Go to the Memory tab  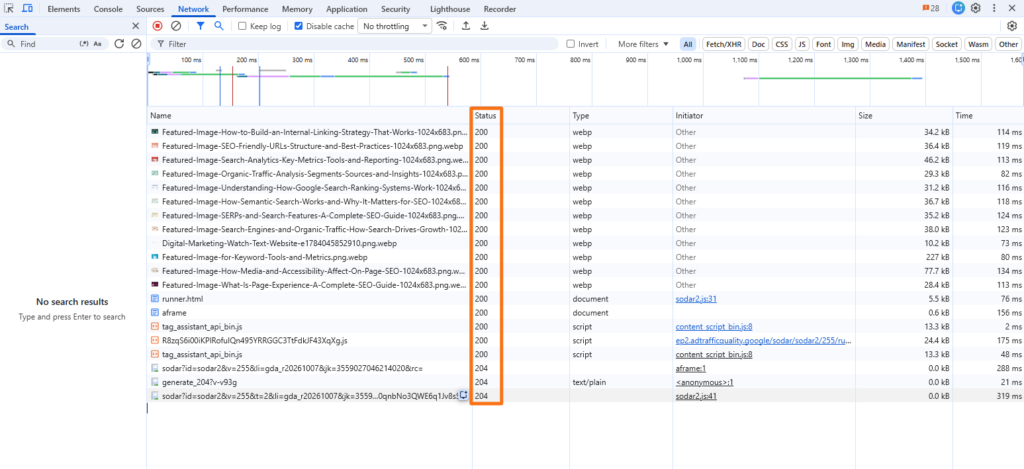pos(297,9)
